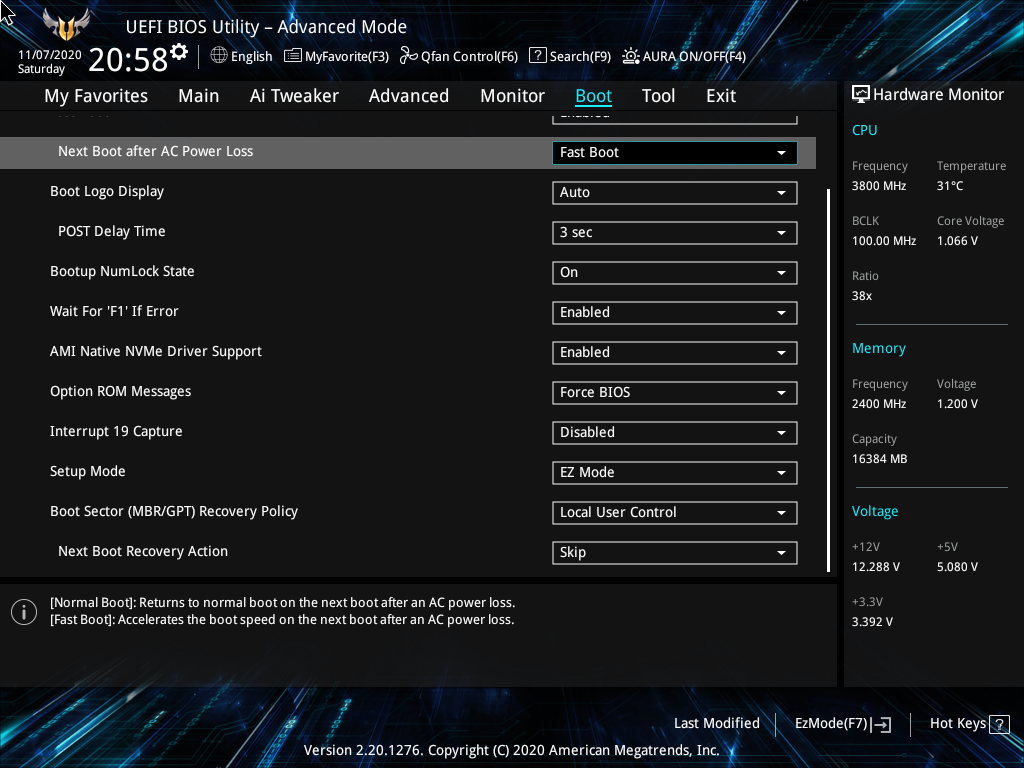This screenshot has height=768, width=1024.
Task: Click Last Modified button
Action: (x=716, y=724)
